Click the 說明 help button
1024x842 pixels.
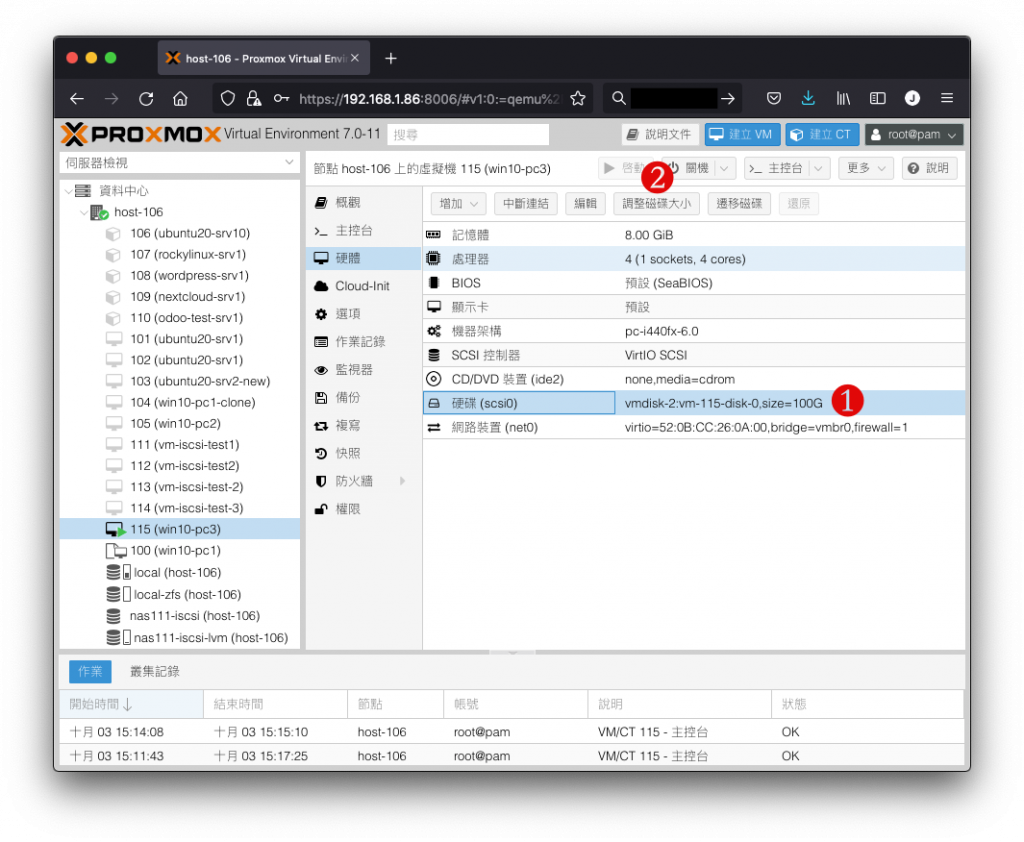pos(929,169)
